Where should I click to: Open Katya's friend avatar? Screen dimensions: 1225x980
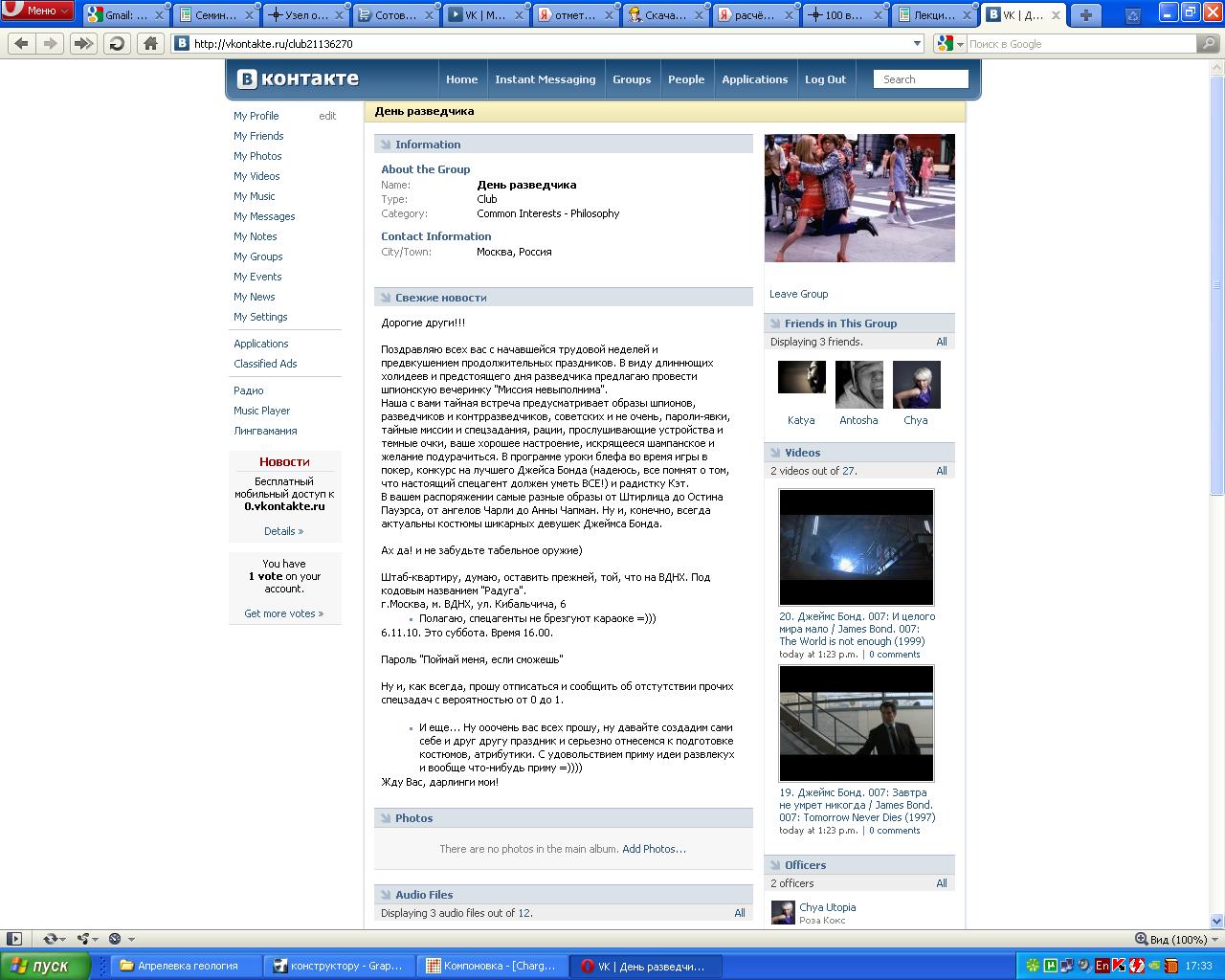click(802, 377)
